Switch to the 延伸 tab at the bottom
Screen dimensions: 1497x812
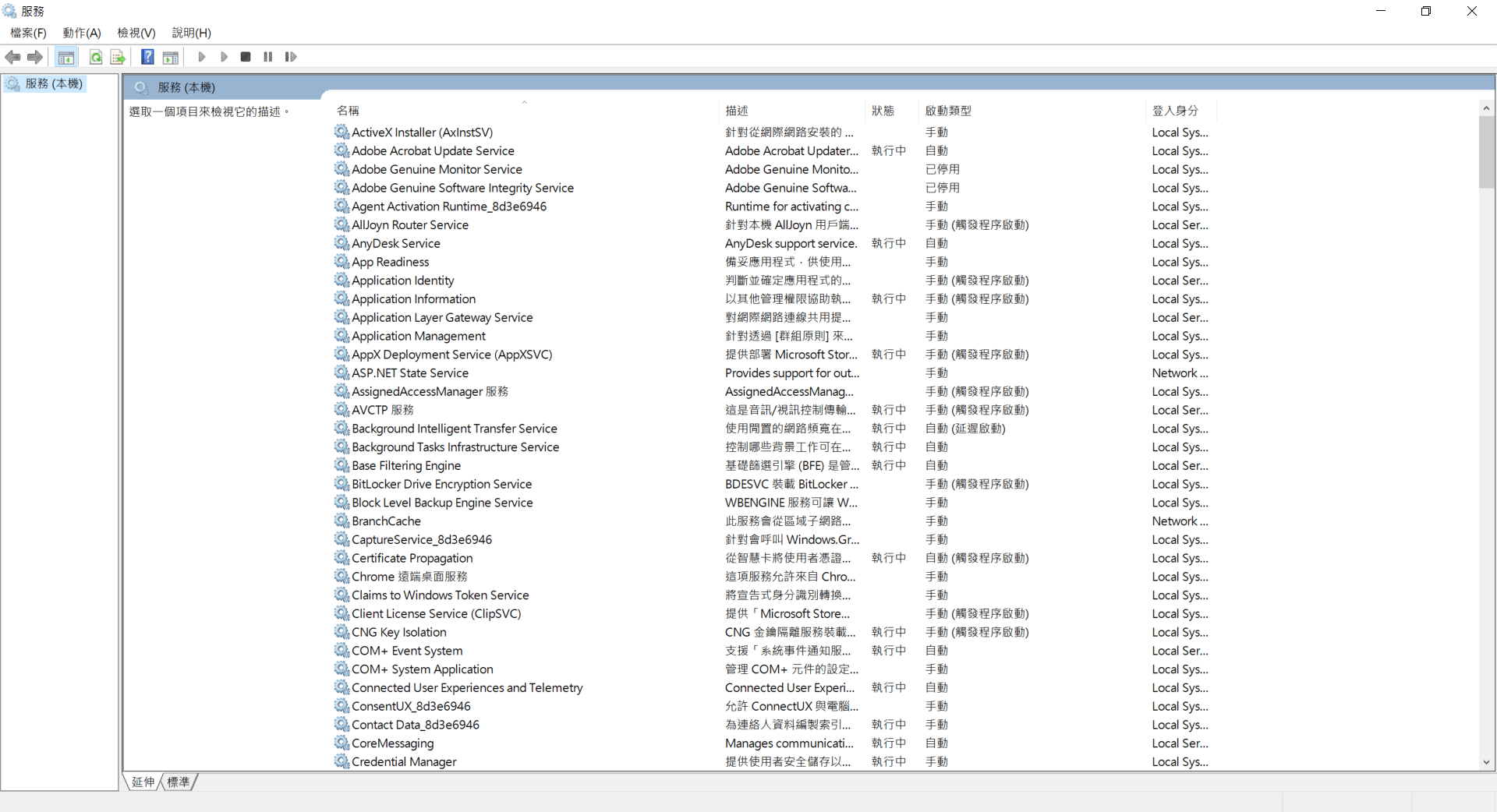pyautogui.click(x=143, y=782)
